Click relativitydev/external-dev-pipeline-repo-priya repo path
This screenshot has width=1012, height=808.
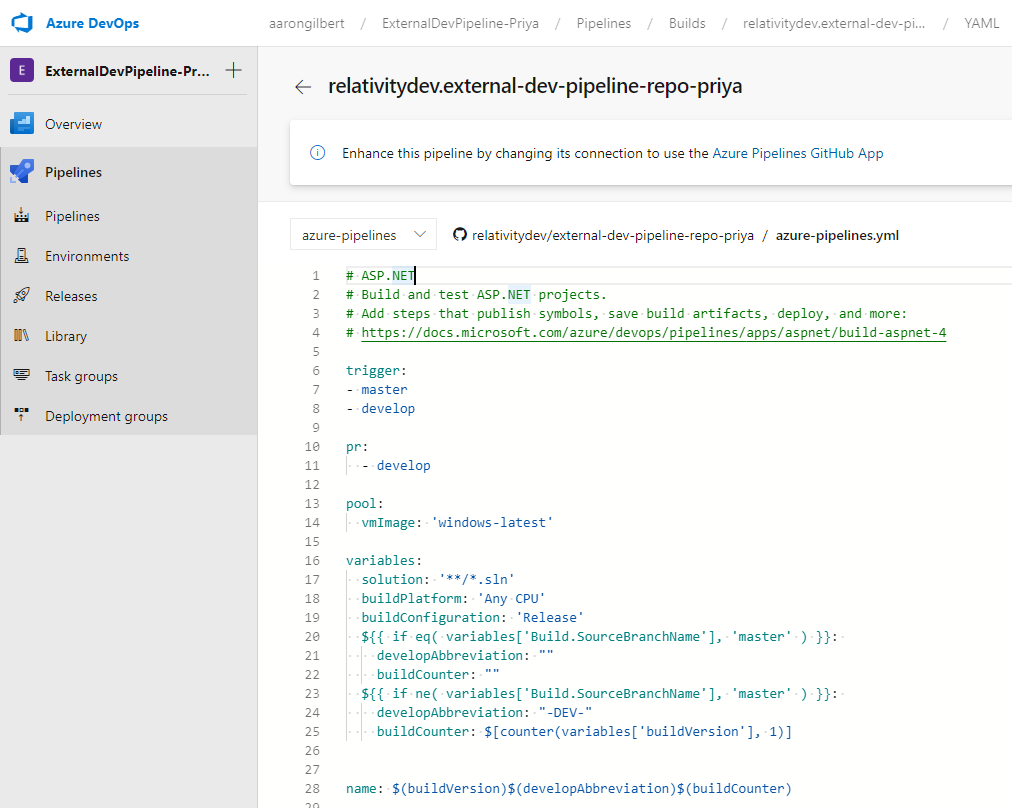point(612,236)
